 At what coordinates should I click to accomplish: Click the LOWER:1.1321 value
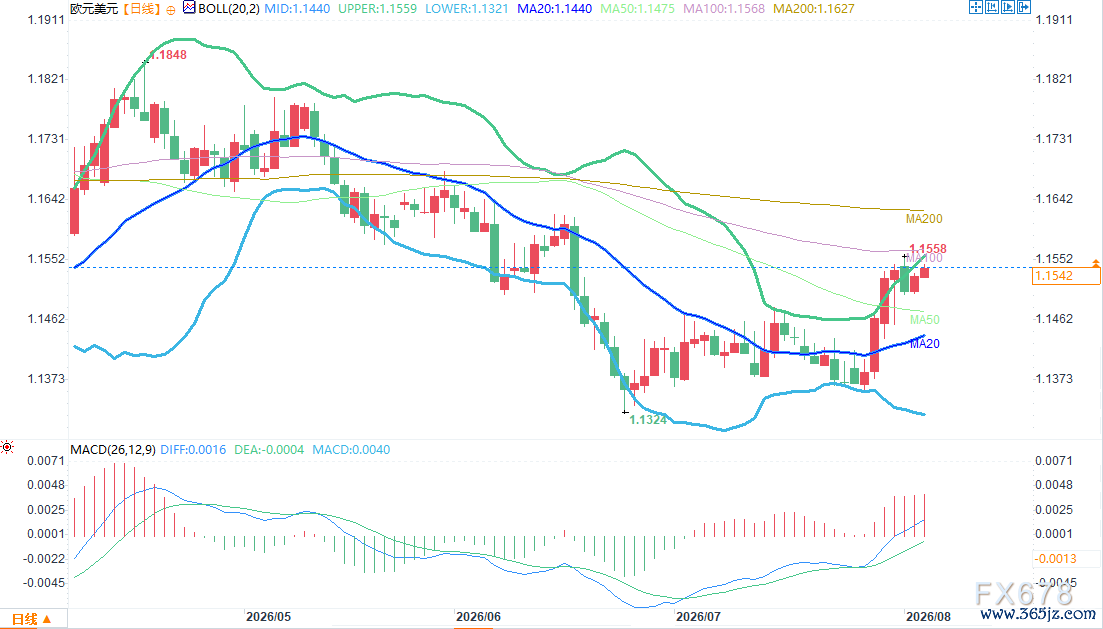pos(466,9)
